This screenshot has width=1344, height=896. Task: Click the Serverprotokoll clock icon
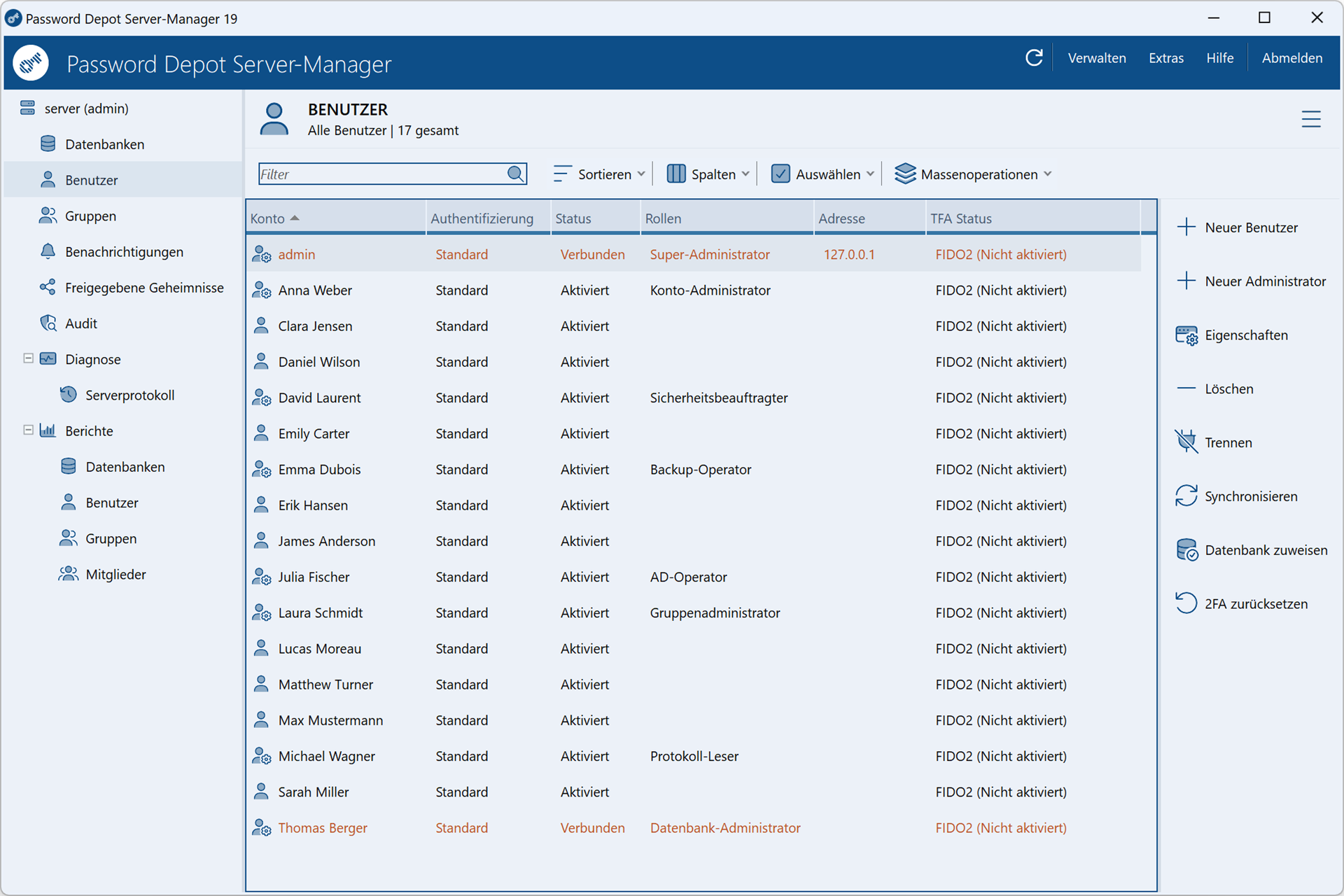(x=68, y=394)
